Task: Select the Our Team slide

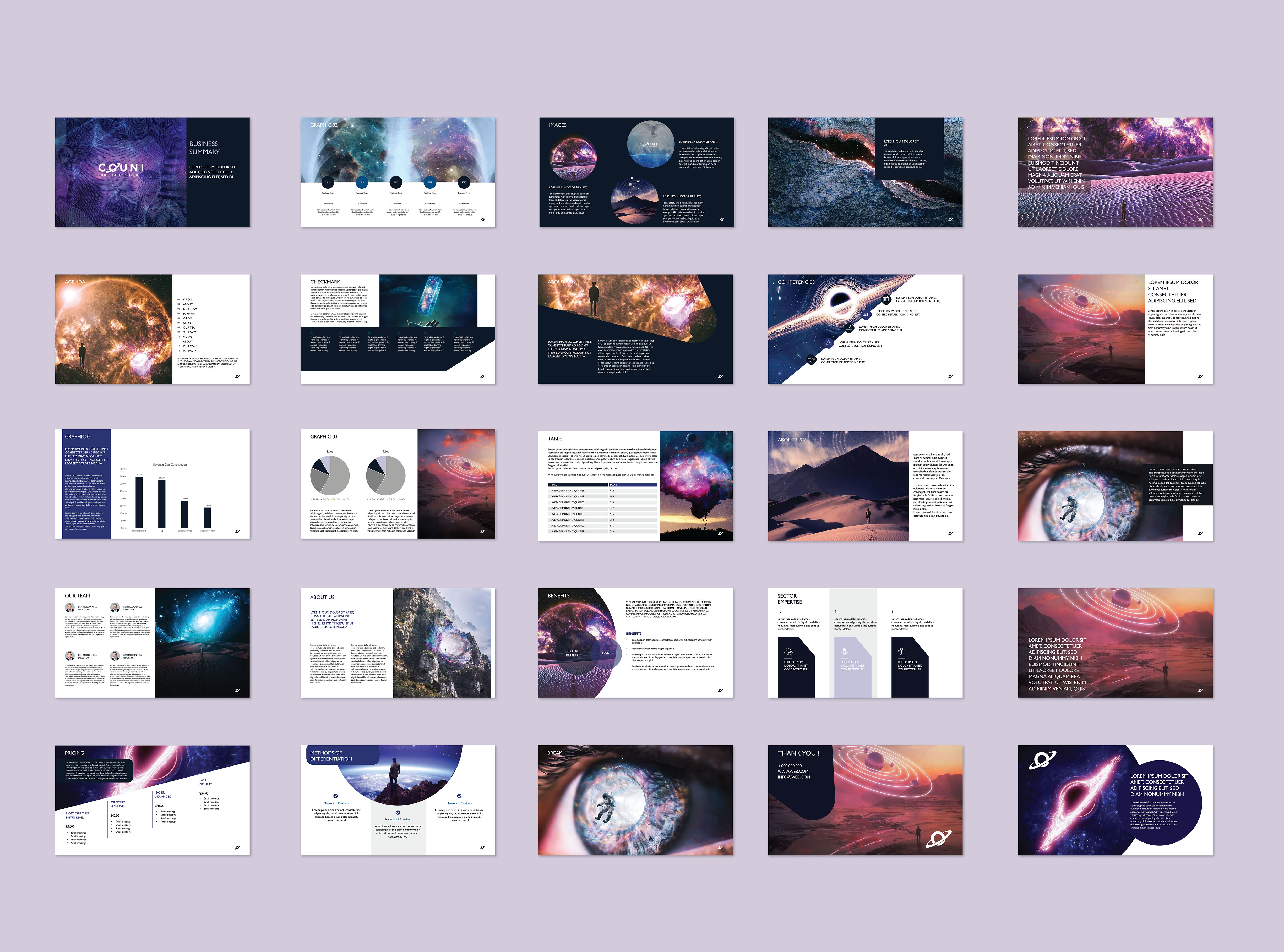Action: 152,643
